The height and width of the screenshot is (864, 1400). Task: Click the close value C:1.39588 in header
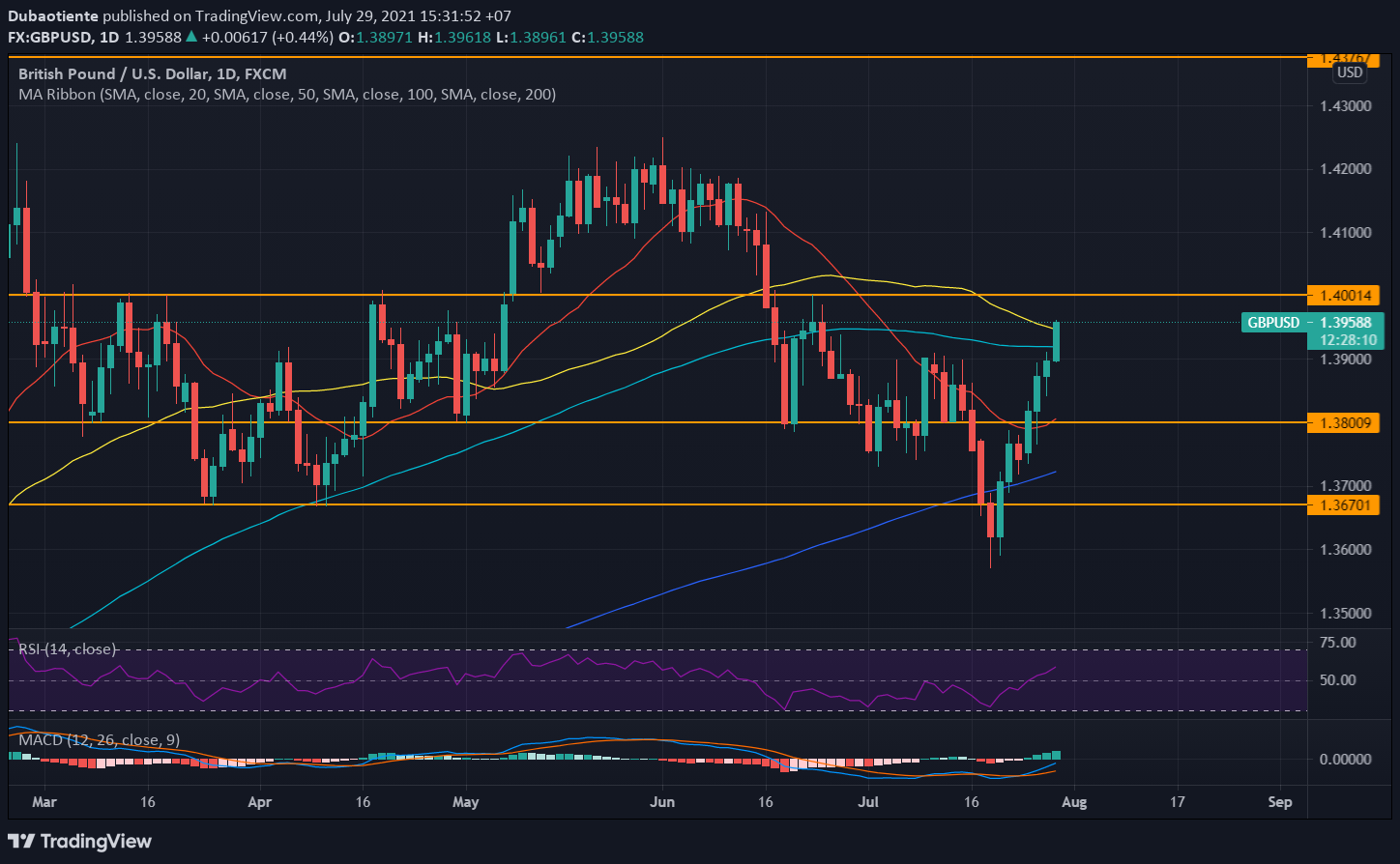click(x=607, y=37)
